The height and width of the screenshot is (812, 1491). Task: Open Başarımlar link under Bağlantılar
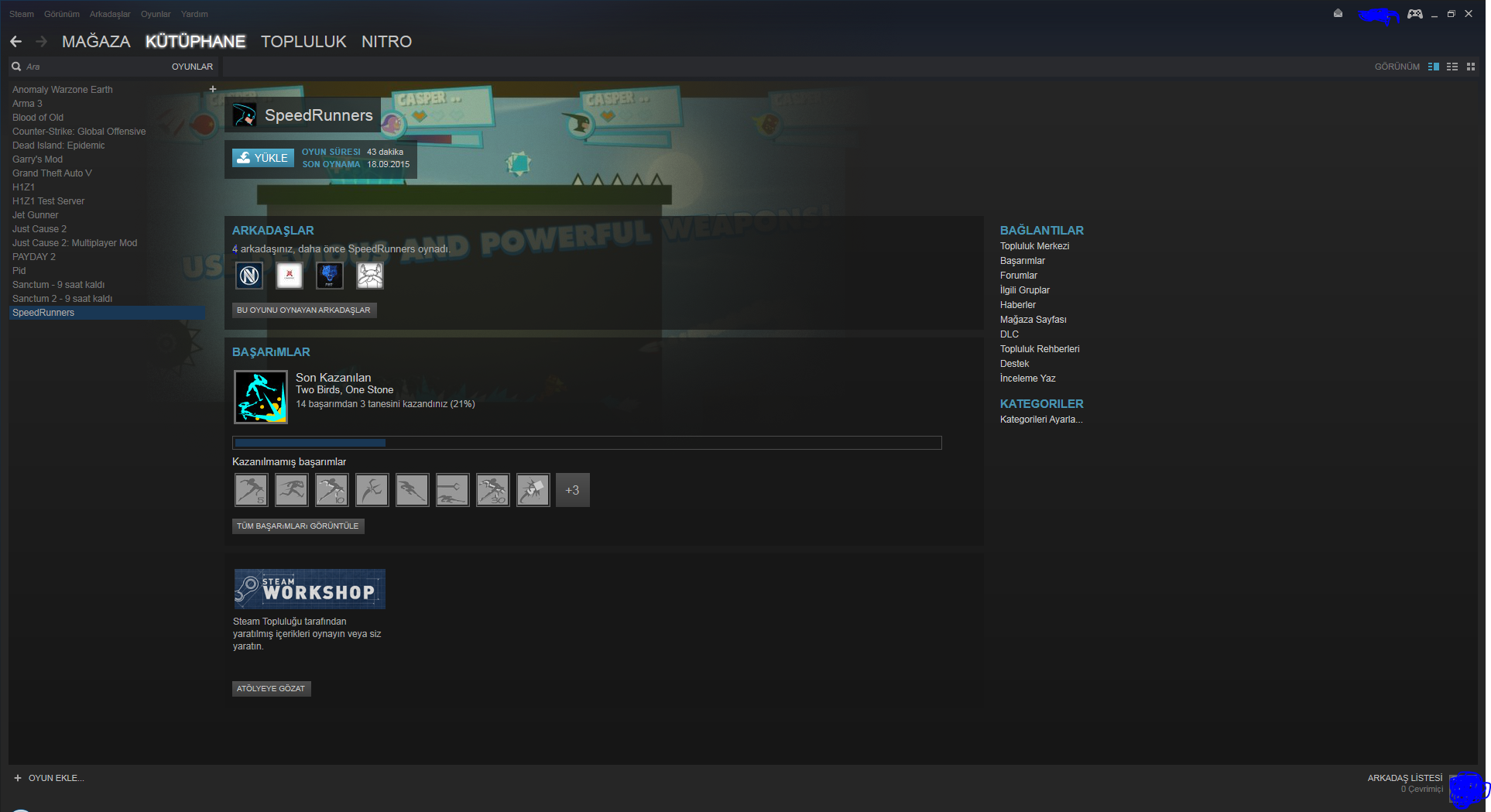(1023, 261)
